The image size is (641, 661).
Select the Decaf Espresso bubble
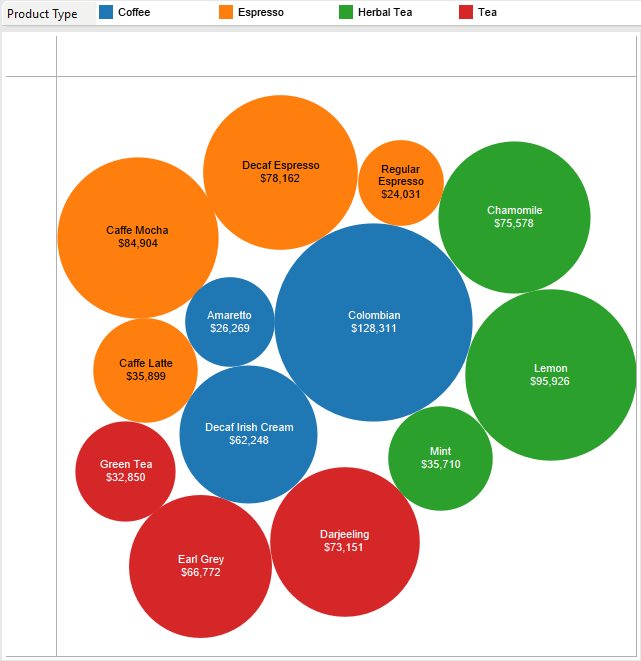(x=280, y=172)
